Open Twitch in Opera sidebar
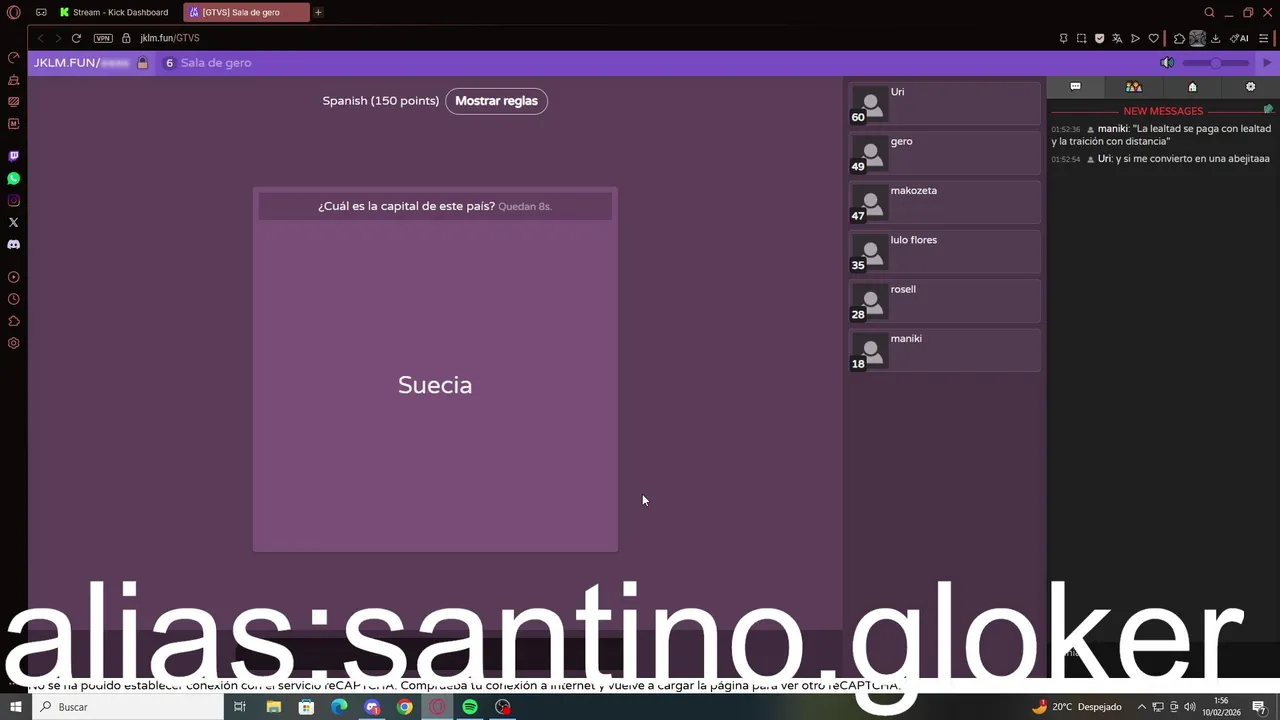 coord(13,156)
